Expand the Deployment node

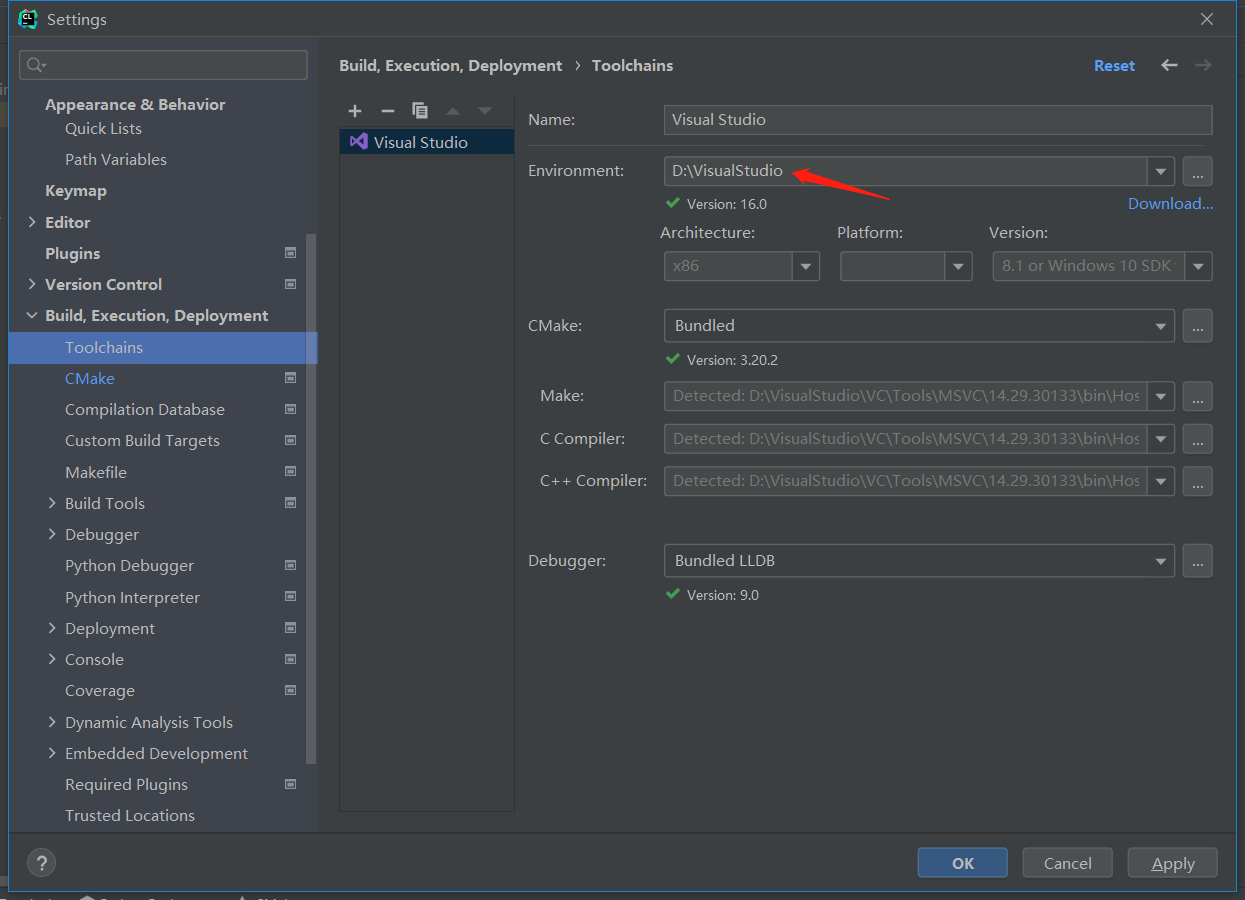point(52,628)
